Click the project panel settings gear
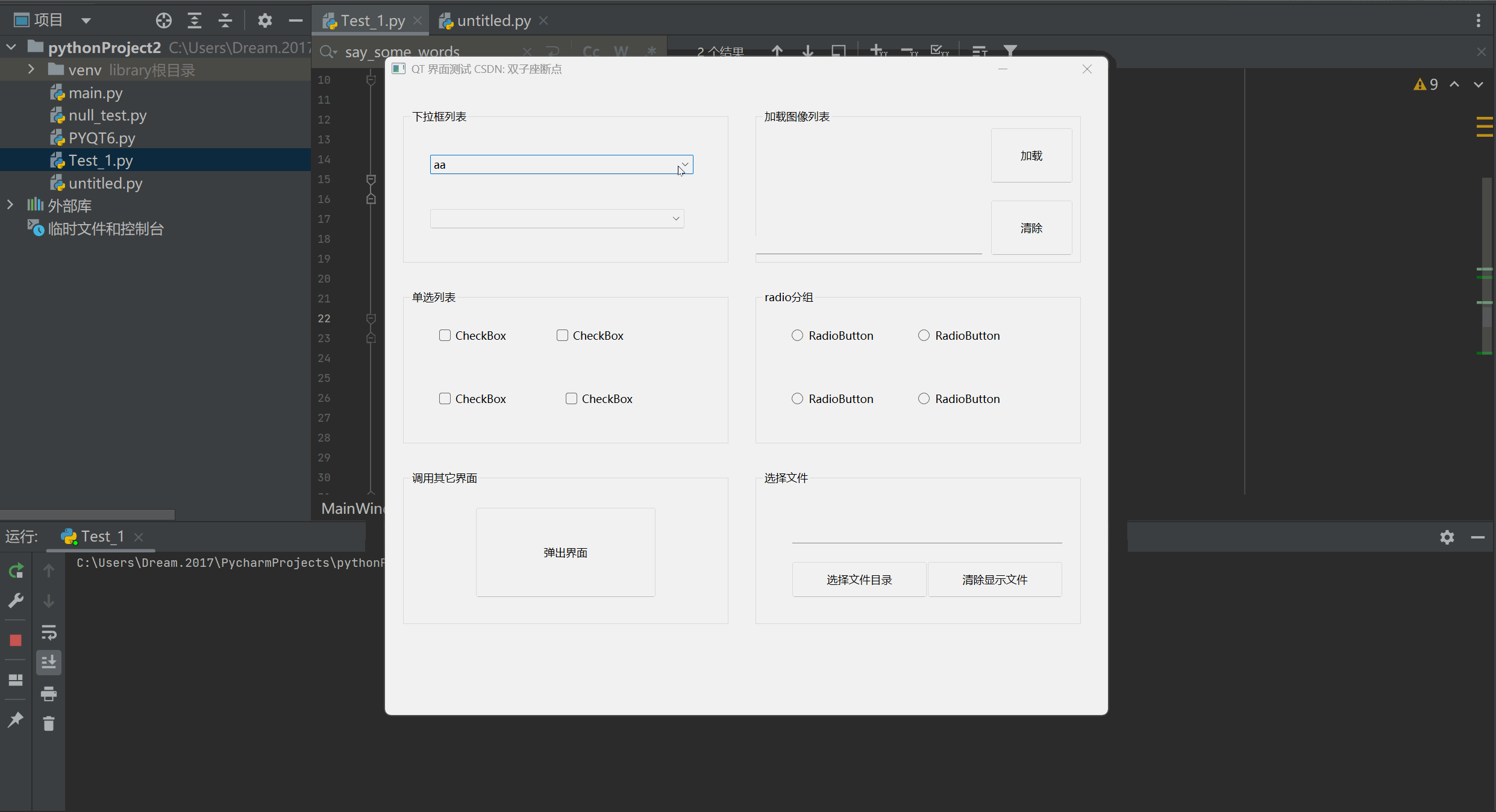Viewport: 1496px width, 812px height. click(x=264, y=21)
